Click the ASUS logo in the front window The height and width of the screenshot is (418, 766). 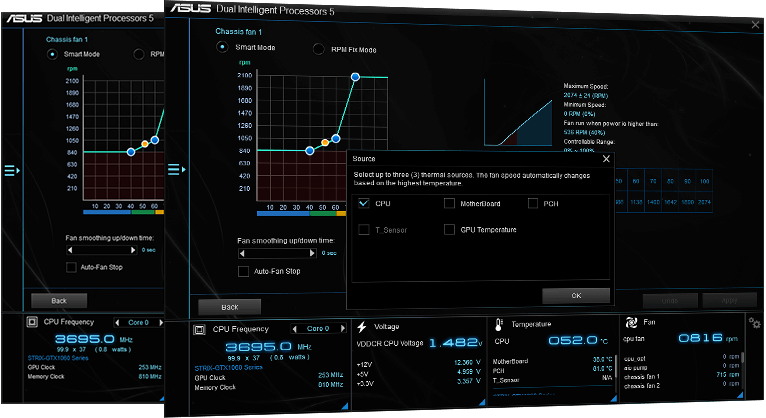coord(191,8)
